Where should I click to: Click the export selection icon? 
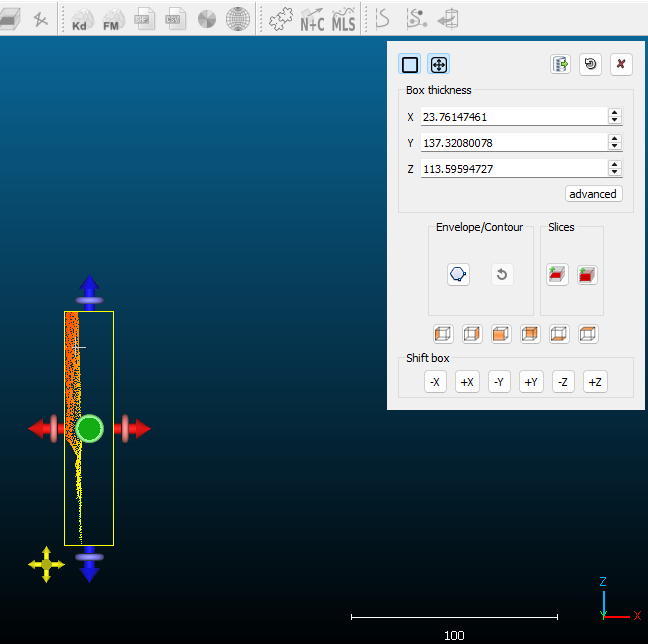click(561, 65)
